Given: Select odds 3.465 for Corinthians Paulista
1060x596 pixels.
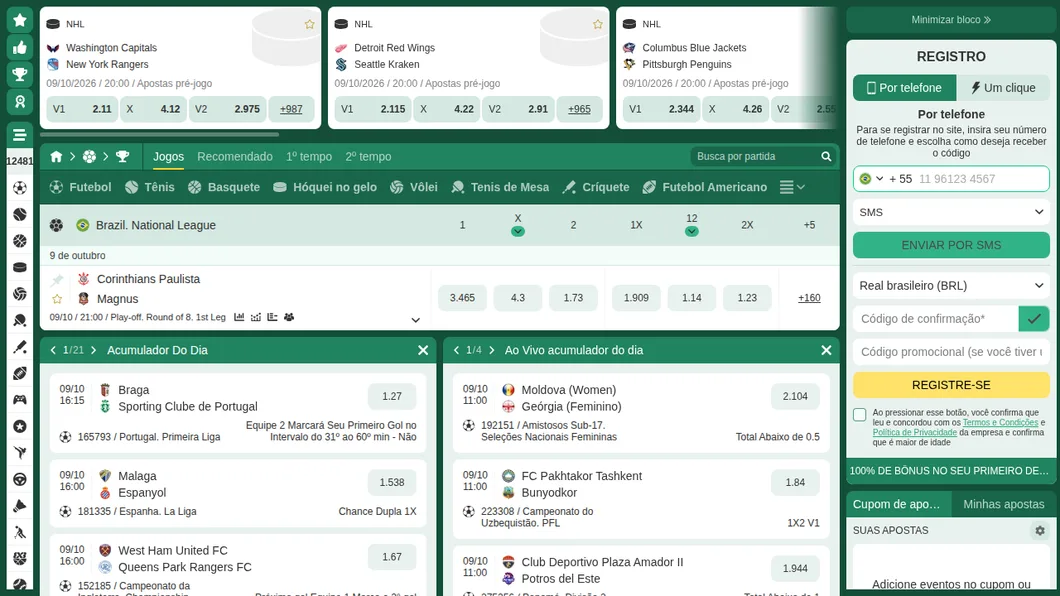Looking at the screenshot, I should pos(462,298).
